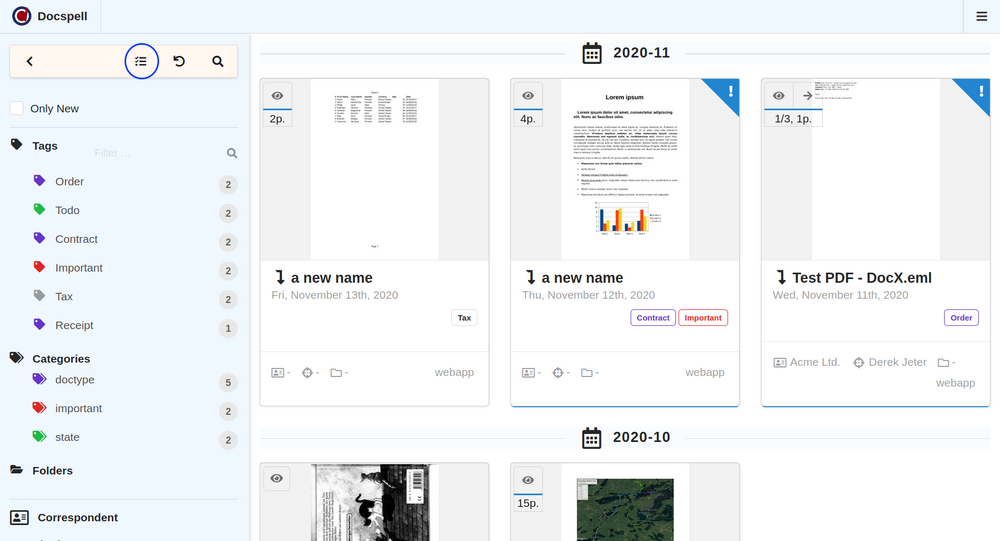Preview first 2-page document with eye icon
Viewport: 1000px width, 541px height.
[277, 96]
